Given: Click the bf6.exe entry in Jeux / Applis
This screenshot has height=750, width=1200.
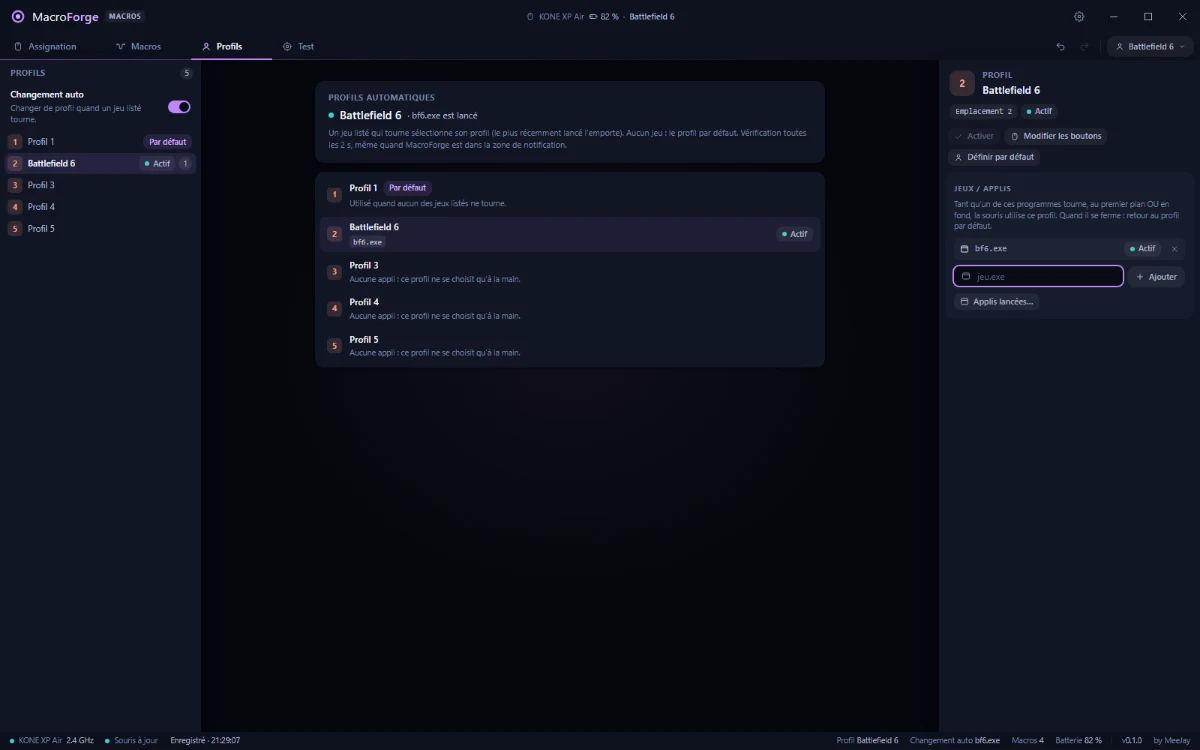Looking at the screenshot, I should pos(1069,249).
